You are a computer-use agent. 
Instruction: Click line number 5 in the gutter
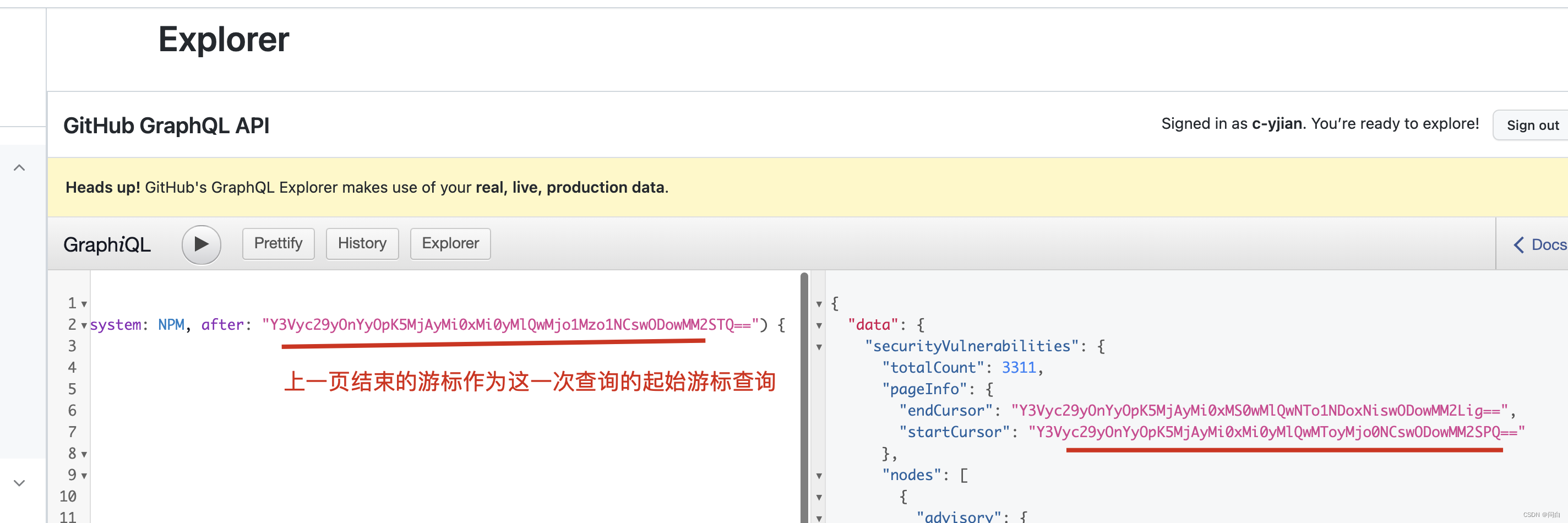coord(72,389)
